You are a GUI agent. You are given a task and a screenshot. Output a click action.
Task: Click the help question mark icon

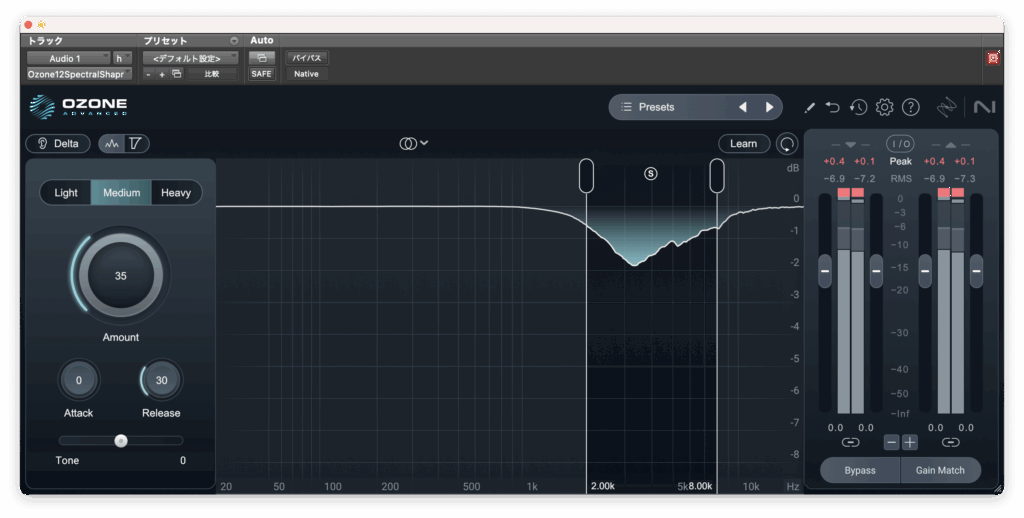pos(910,107)
